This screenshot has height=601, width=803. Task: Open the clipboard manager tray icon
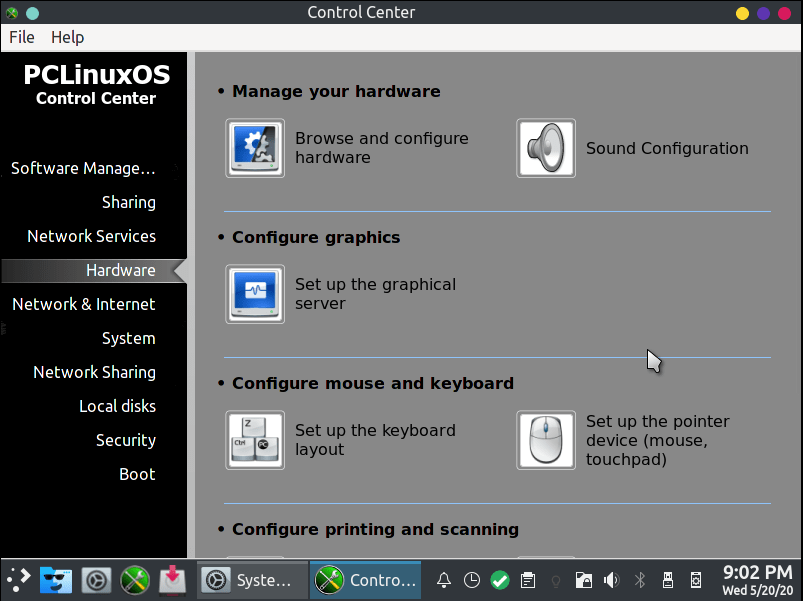coord(527,579)
